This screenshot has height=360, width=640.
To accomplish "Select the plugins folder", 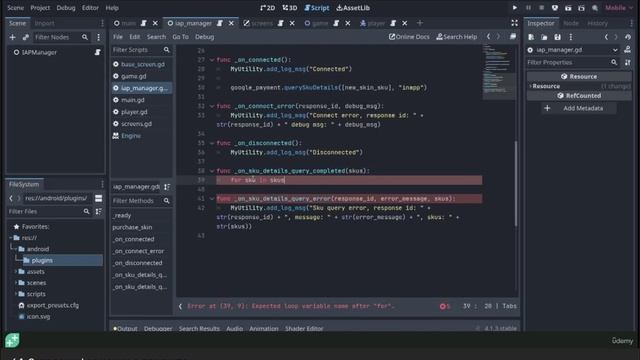I will [42, 260].
